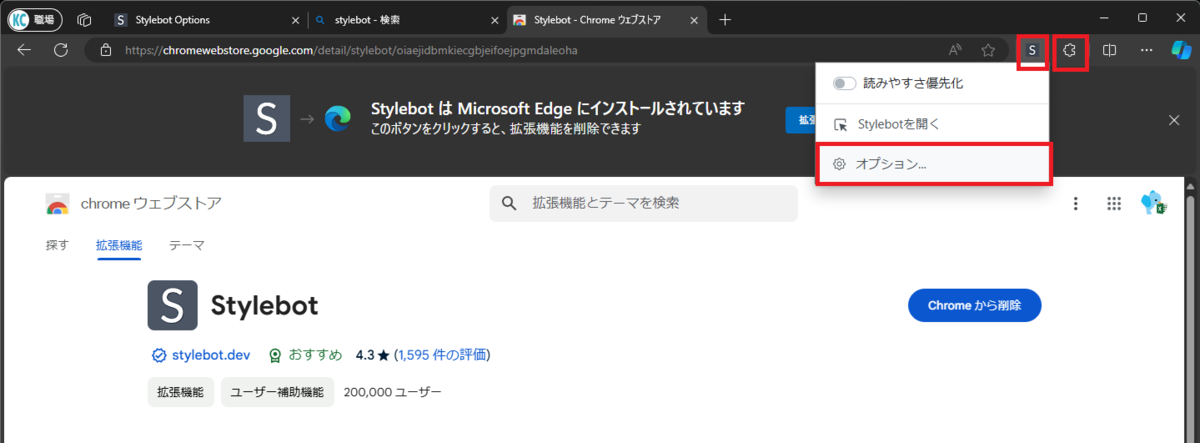The height and width of the screenshot is (443, 1200).
Task: Click the 拡張機能 category chip
Action: (181, 392)
